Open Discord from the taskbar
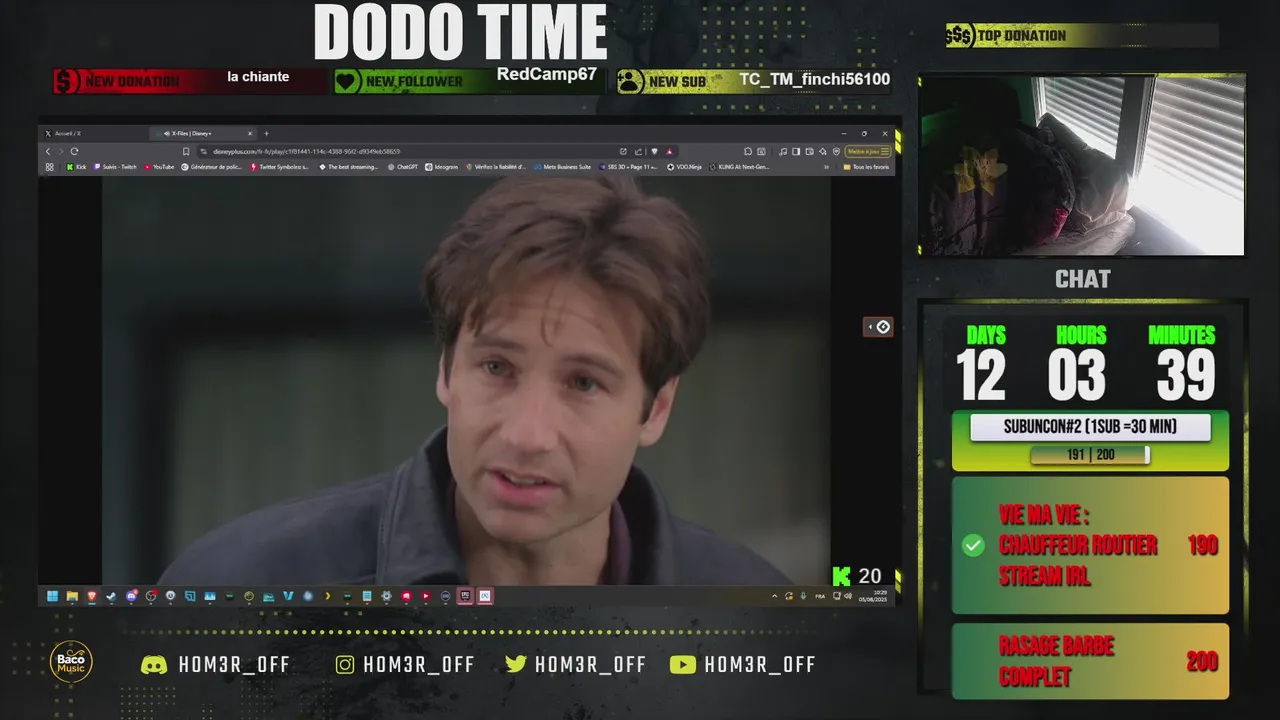The image size is (1280, 720). tap(132, 596)
